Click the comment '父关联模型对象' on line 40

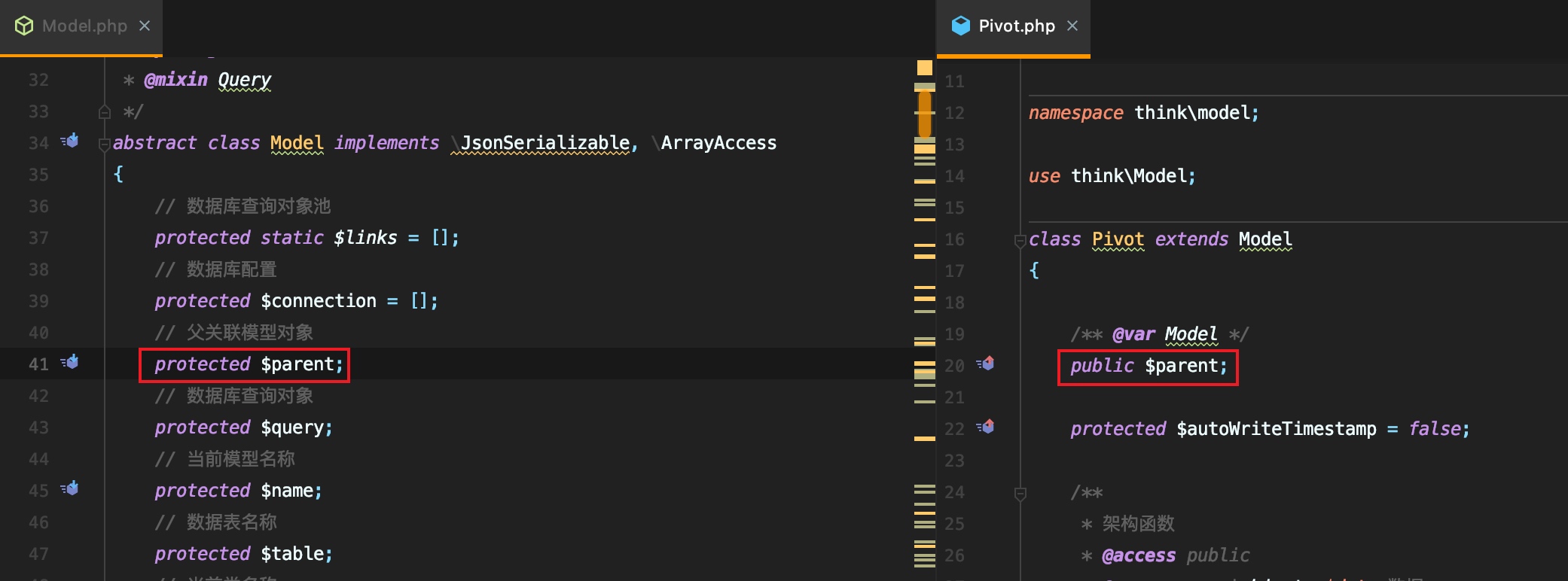pyautogui.click(x=249, y=333)
